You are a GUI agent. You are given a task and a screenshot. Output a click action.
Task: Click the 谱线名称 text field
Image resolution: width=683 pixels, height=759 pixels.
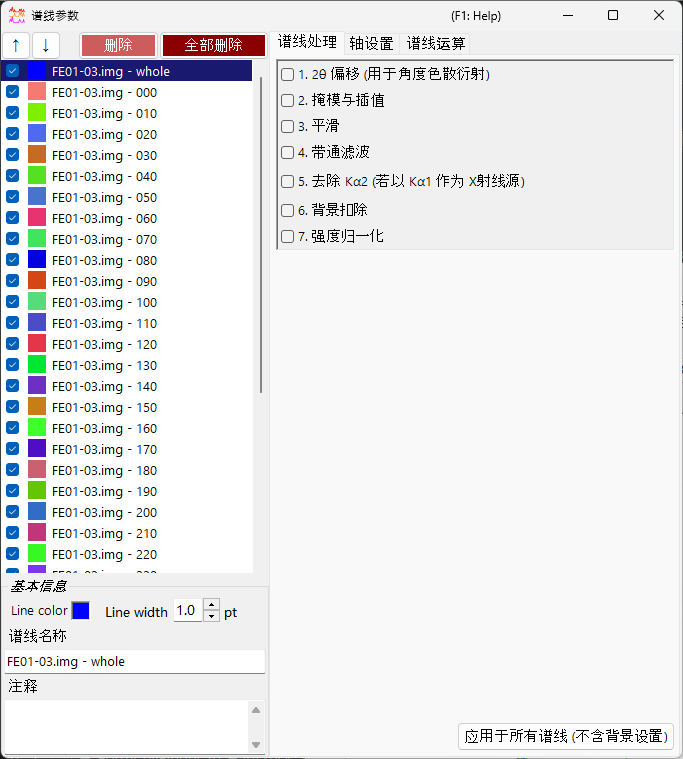pos(135,662)
